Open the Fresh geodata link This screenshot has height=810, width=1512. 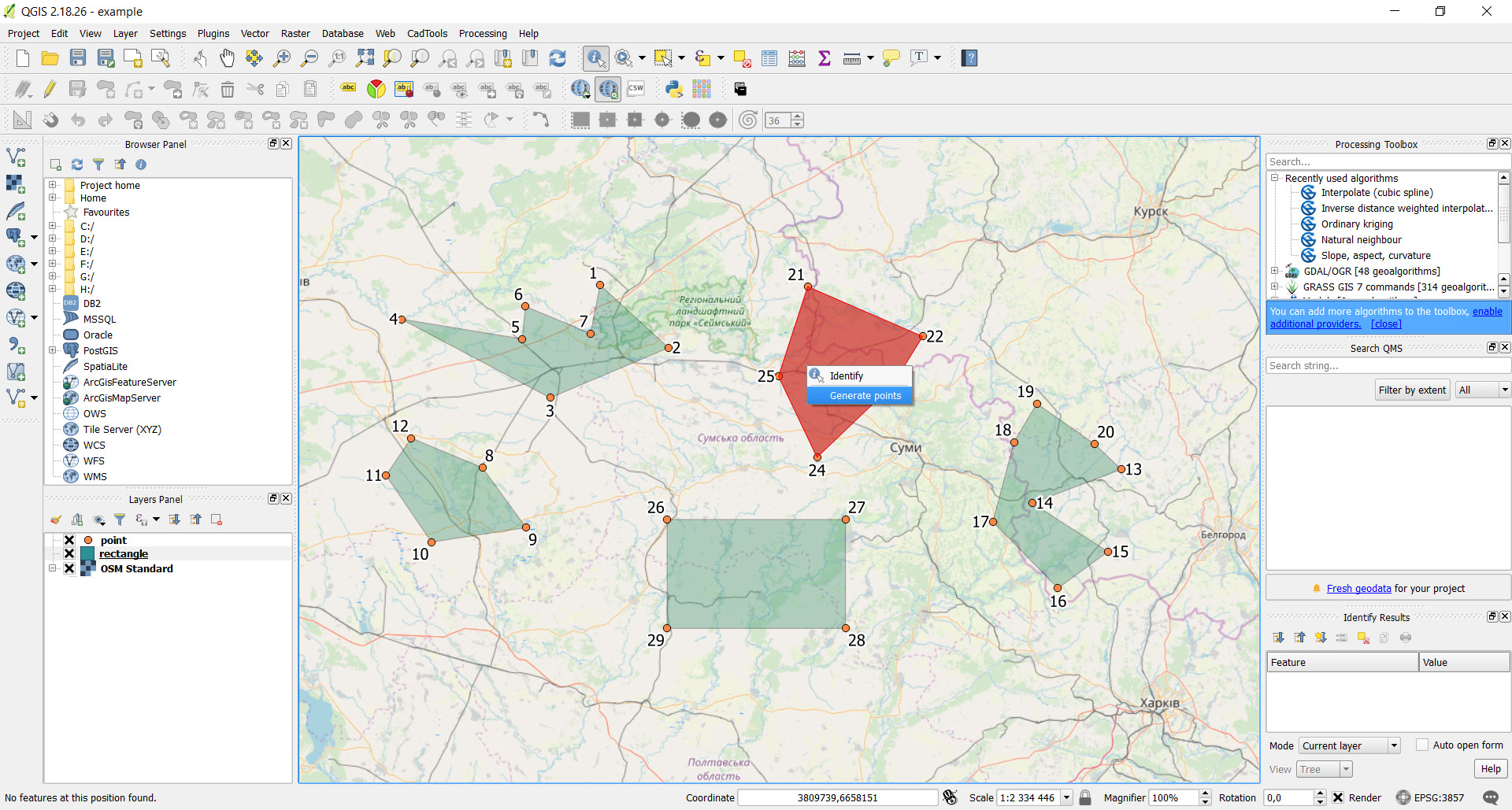[1358, 588]
